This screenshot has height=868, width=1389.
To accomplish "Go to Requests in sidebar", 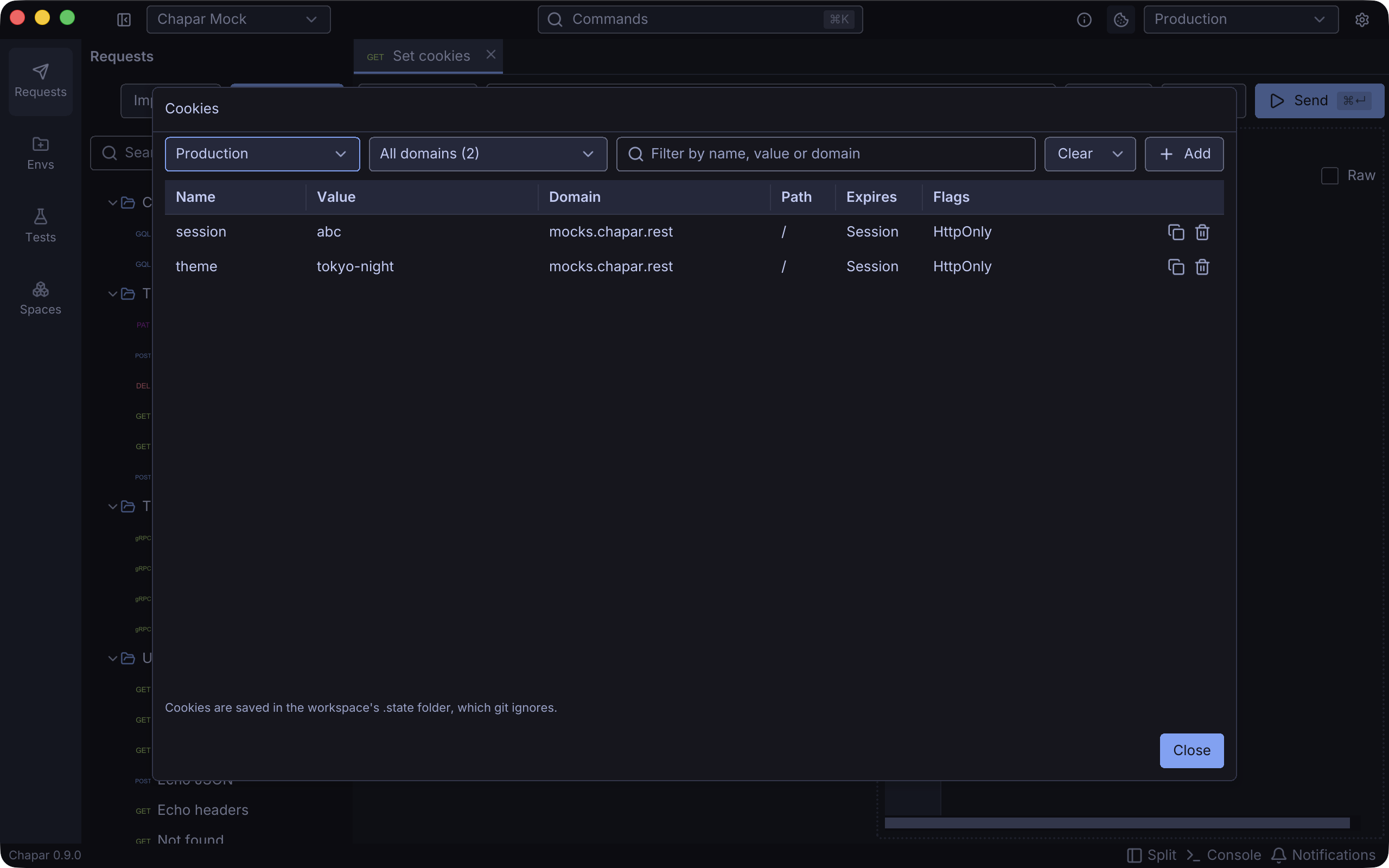I will coord(40,81).
